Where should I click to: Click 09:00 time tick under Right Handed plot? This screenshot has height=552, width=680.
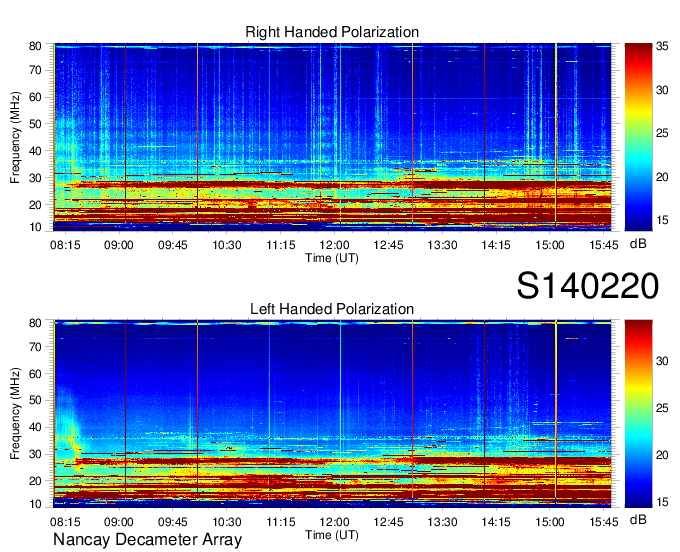119,245
